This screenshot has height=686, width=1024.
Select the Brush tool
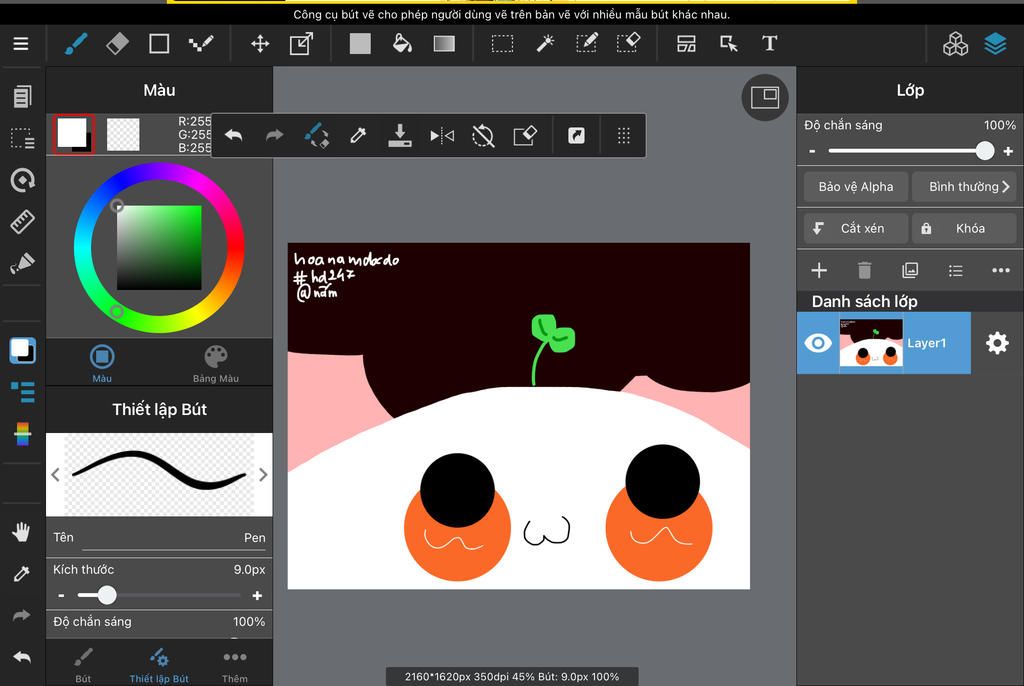pyautogui.click(x=76, y=44)
